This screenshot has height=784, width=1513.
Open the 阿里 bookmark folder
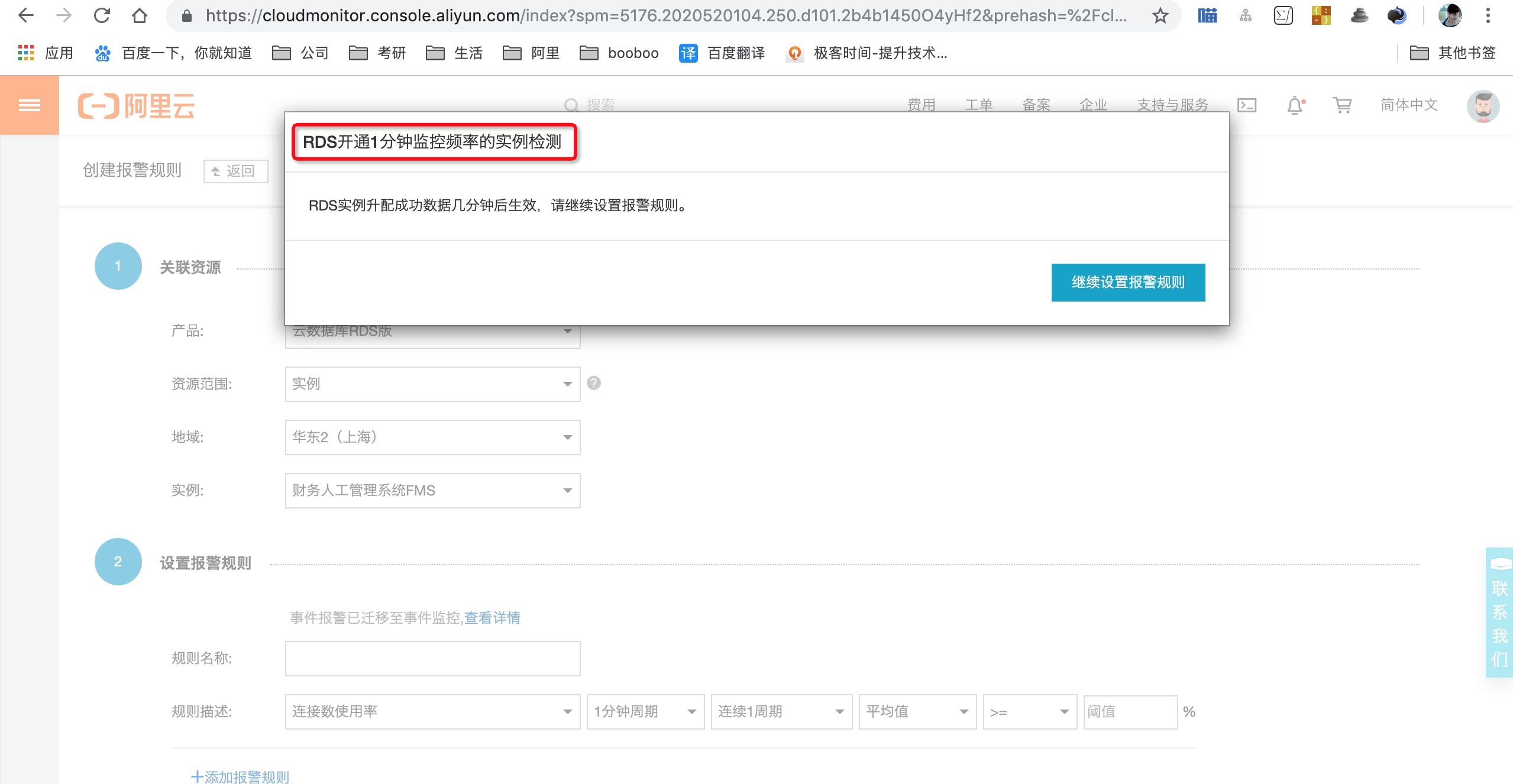click(531, 53)
